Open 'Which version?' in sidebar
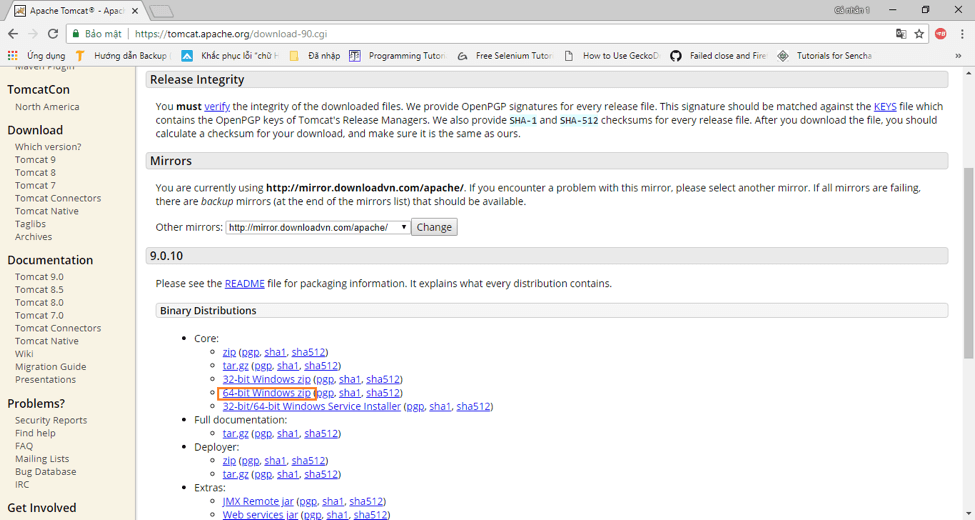The width and height of the screenshot is (975, 520). (x=48, y=147)
